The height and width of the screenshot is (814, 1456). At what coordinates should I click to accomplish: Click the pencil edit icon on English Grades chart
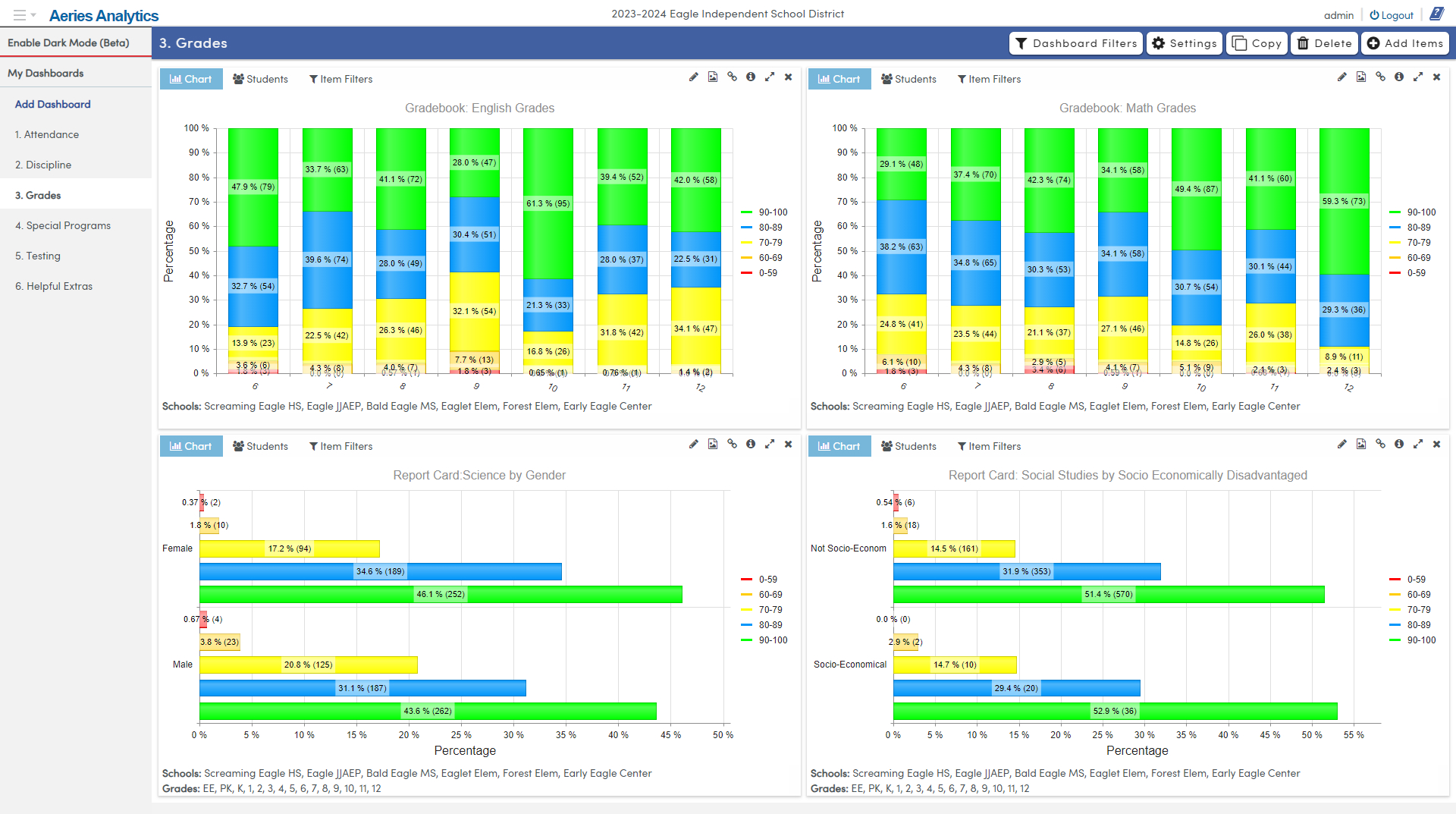[693, 77]
